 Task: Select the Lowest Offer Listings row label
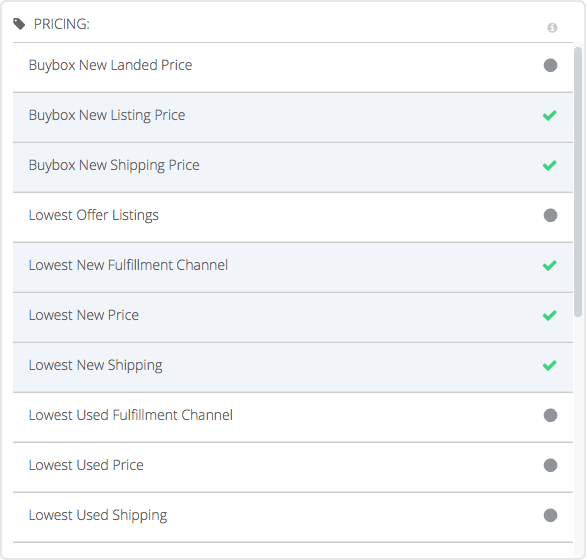click(93, 215)
